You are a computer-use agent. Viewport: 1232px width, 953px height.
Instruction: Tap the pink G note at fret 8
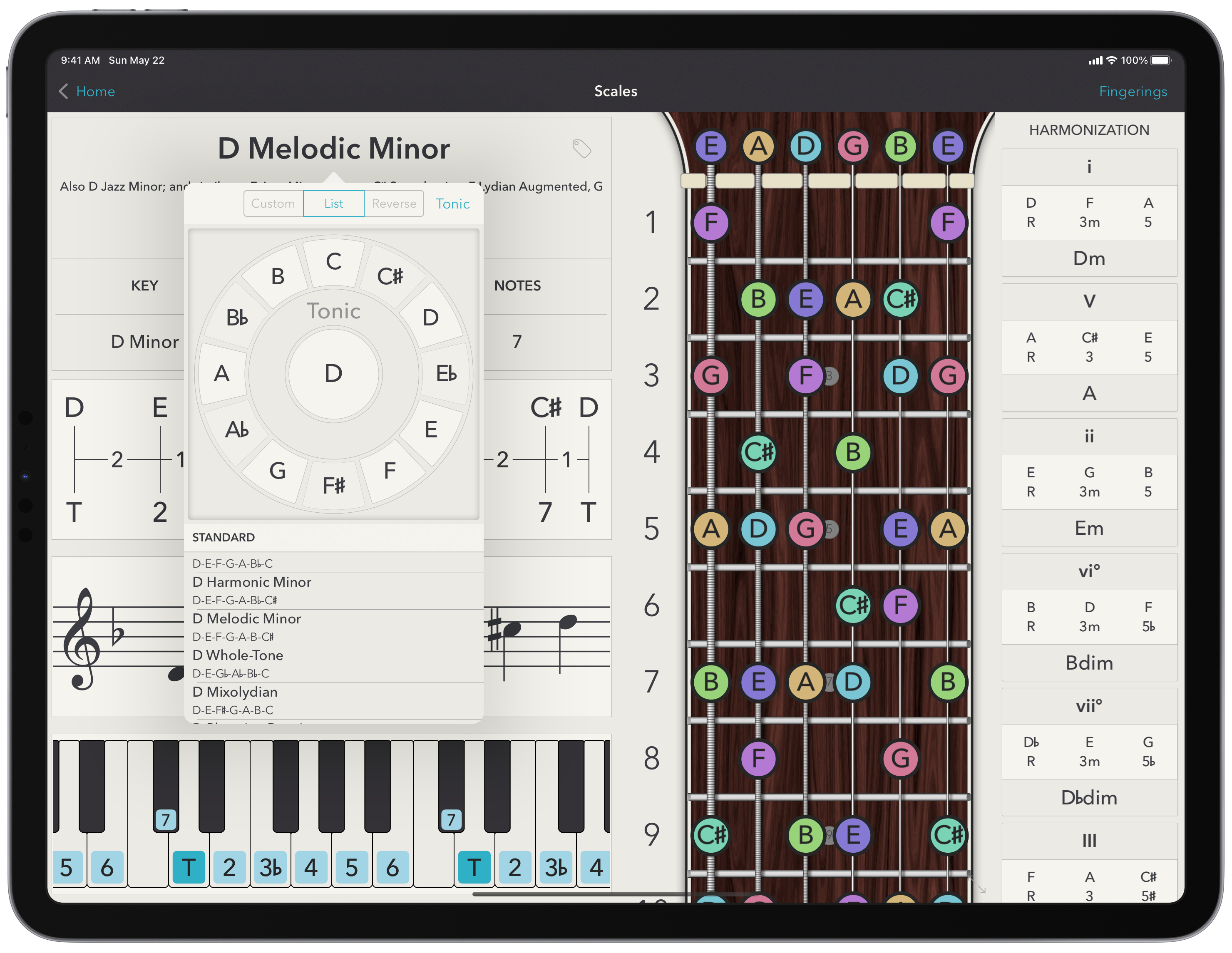(900, 759)
